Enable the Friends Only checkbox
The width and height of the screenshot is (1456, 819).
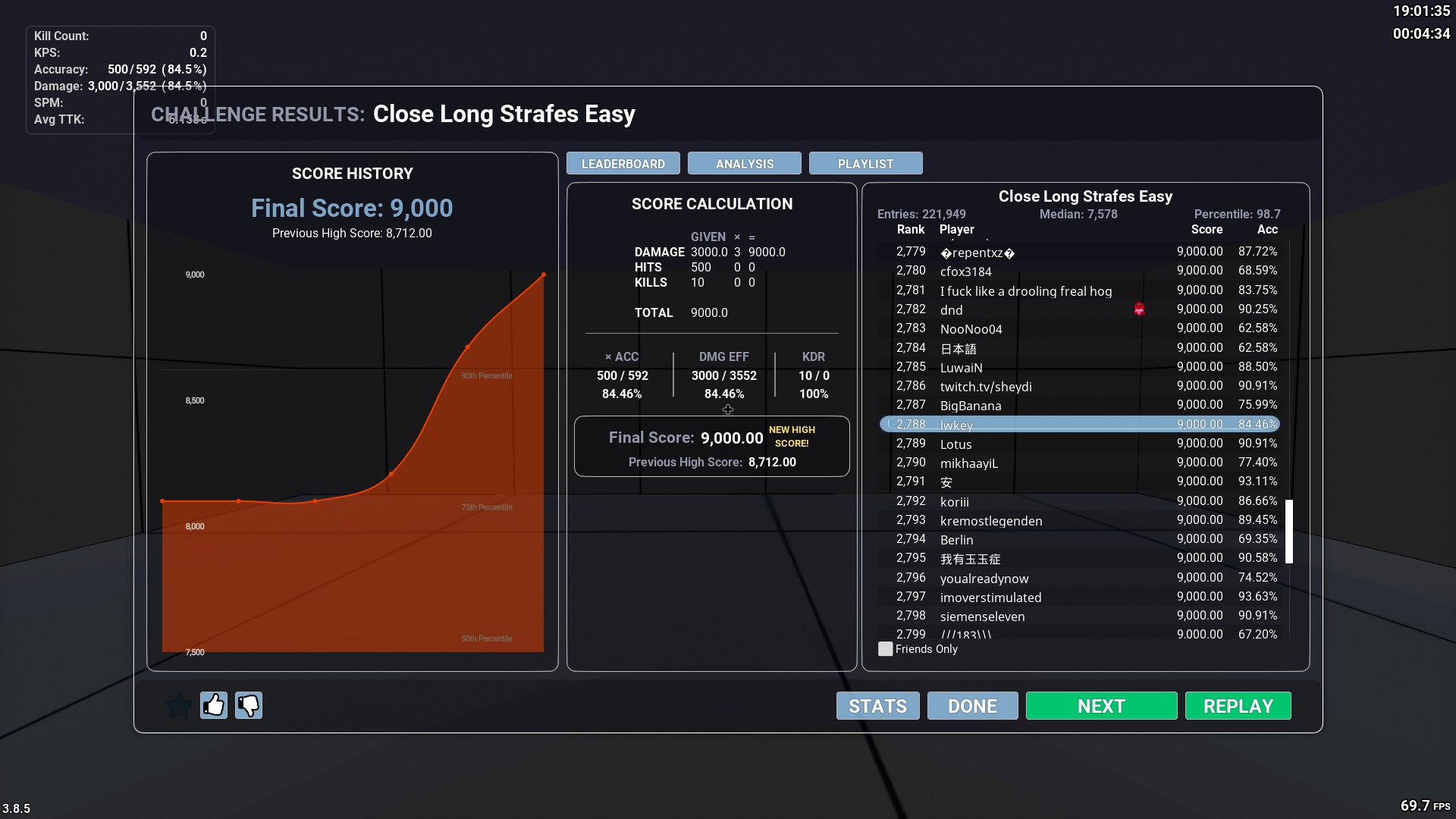click(885, 649)
